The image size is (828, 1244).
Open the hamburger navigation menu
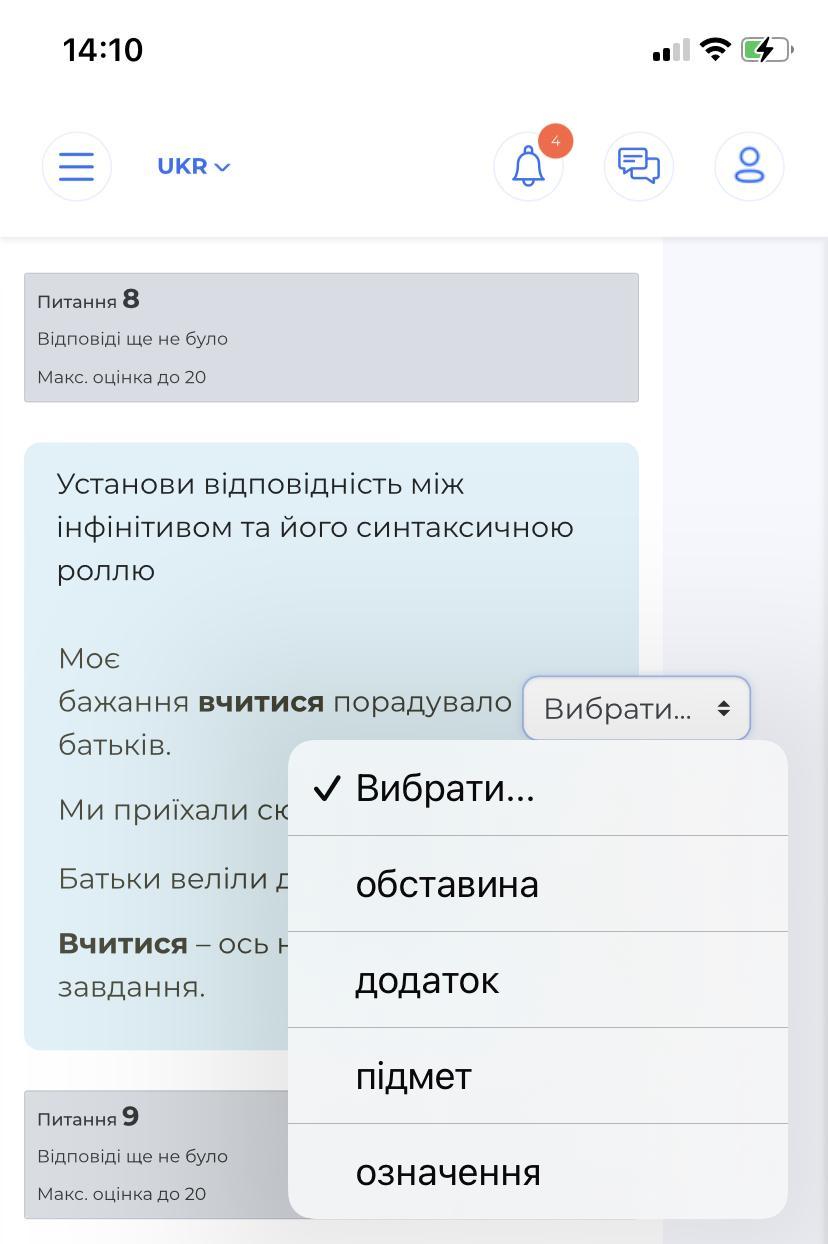tap(76, 166)
